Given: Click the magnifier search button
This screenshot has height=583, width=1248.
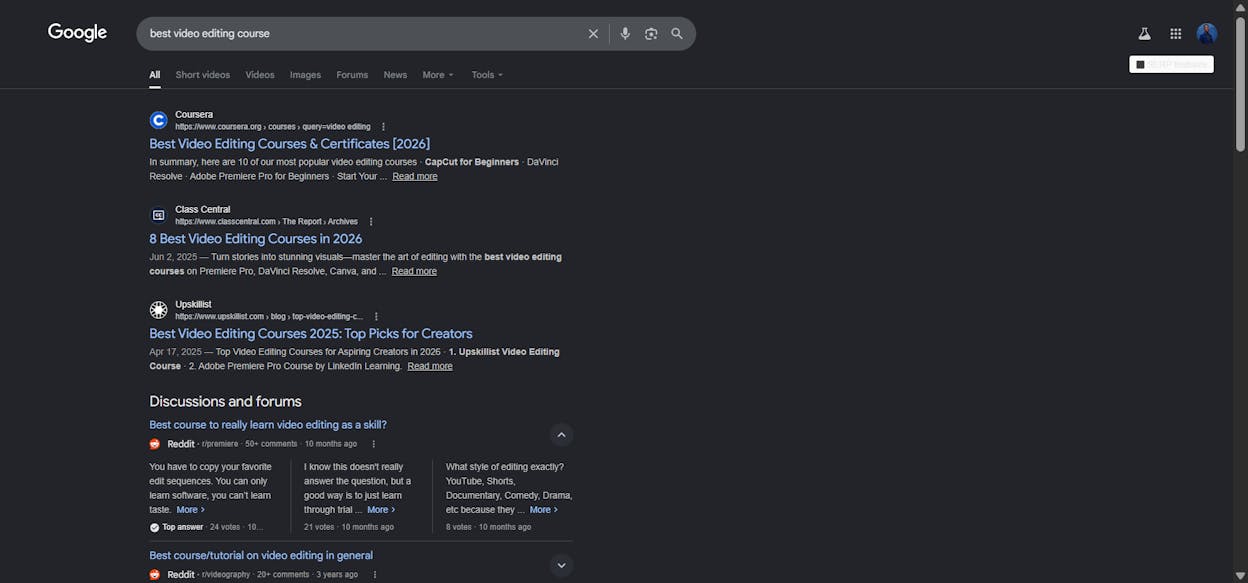Looking at the screenshot, I should [677, 34].
